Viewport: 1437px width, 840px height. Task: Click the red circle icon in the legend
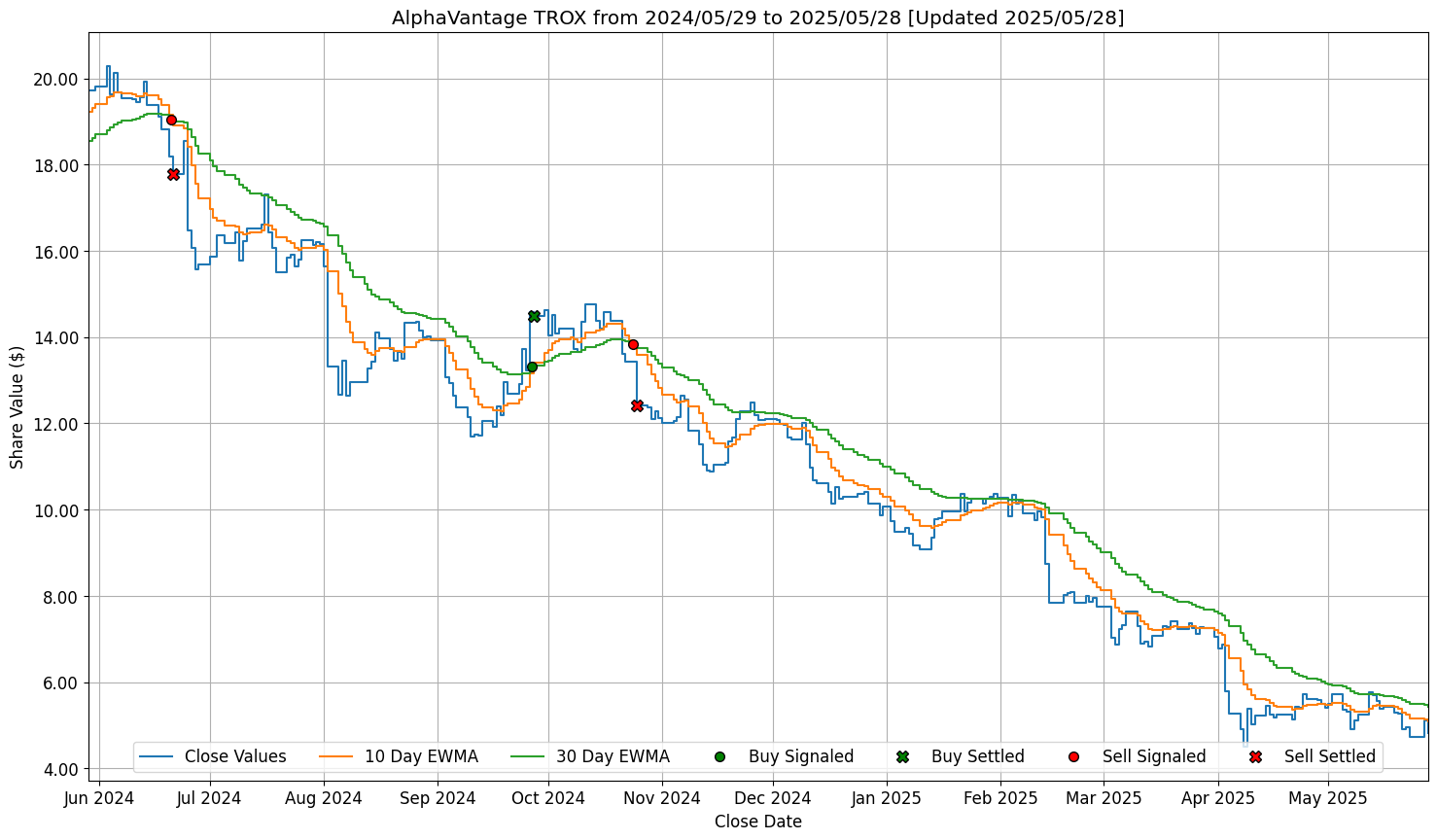pyautogui.click(x=1073, y=756)
